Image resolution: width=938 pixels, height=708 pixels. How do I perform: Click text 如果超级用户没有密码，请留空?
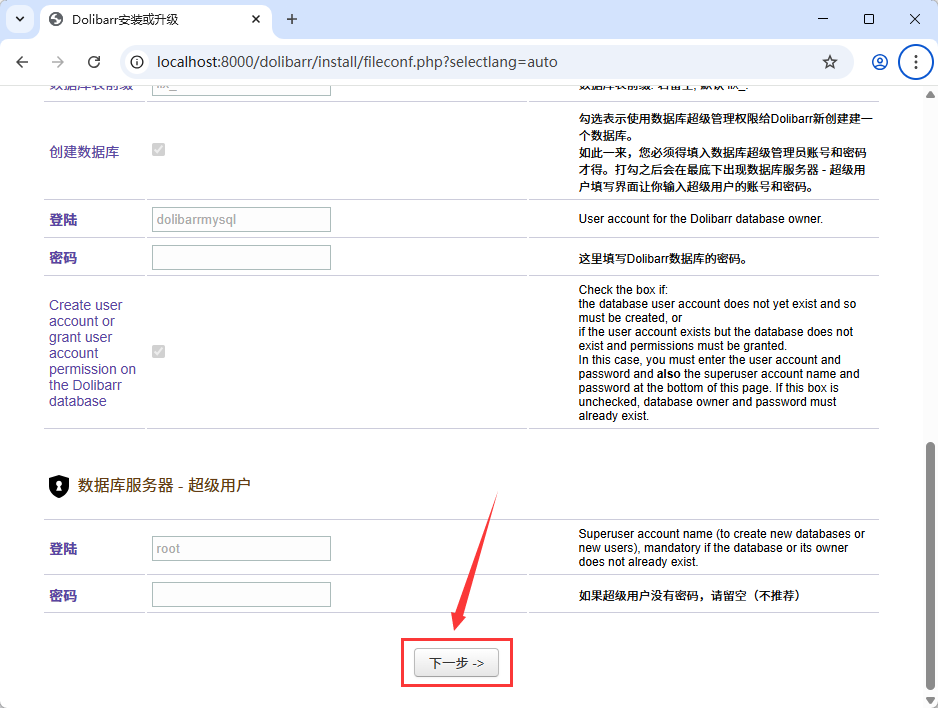689,596
